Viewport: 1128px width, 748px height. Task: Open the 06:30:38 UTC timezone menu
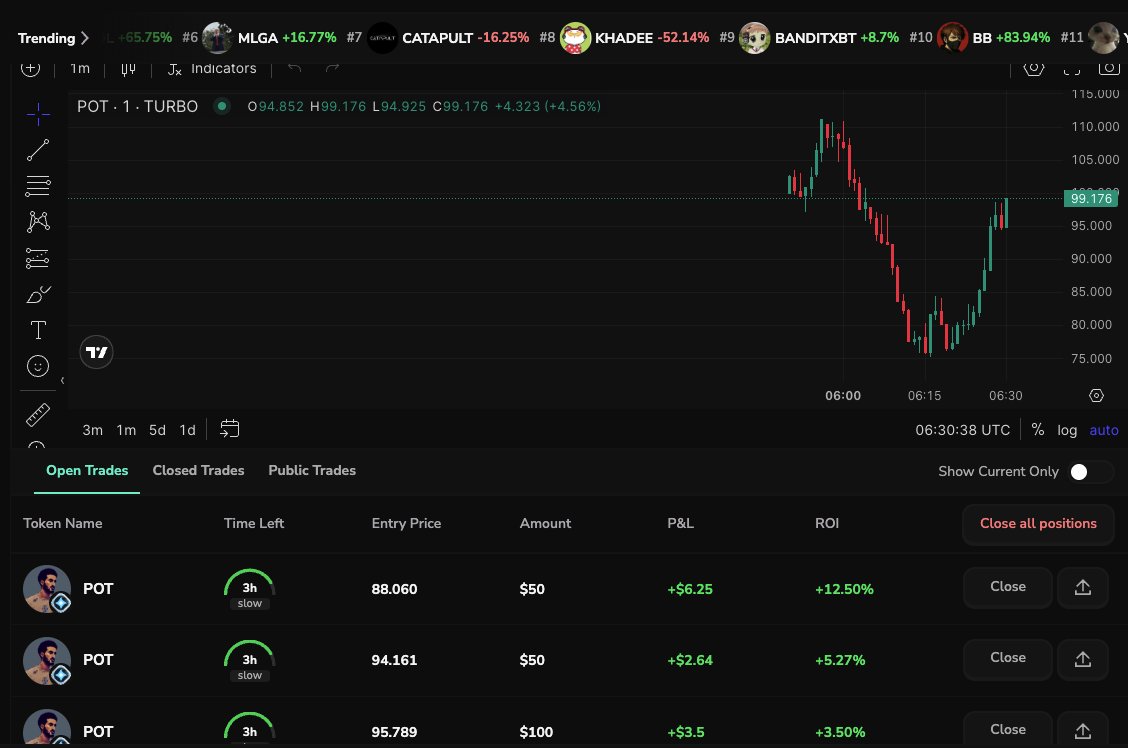(x=963, y=430)
